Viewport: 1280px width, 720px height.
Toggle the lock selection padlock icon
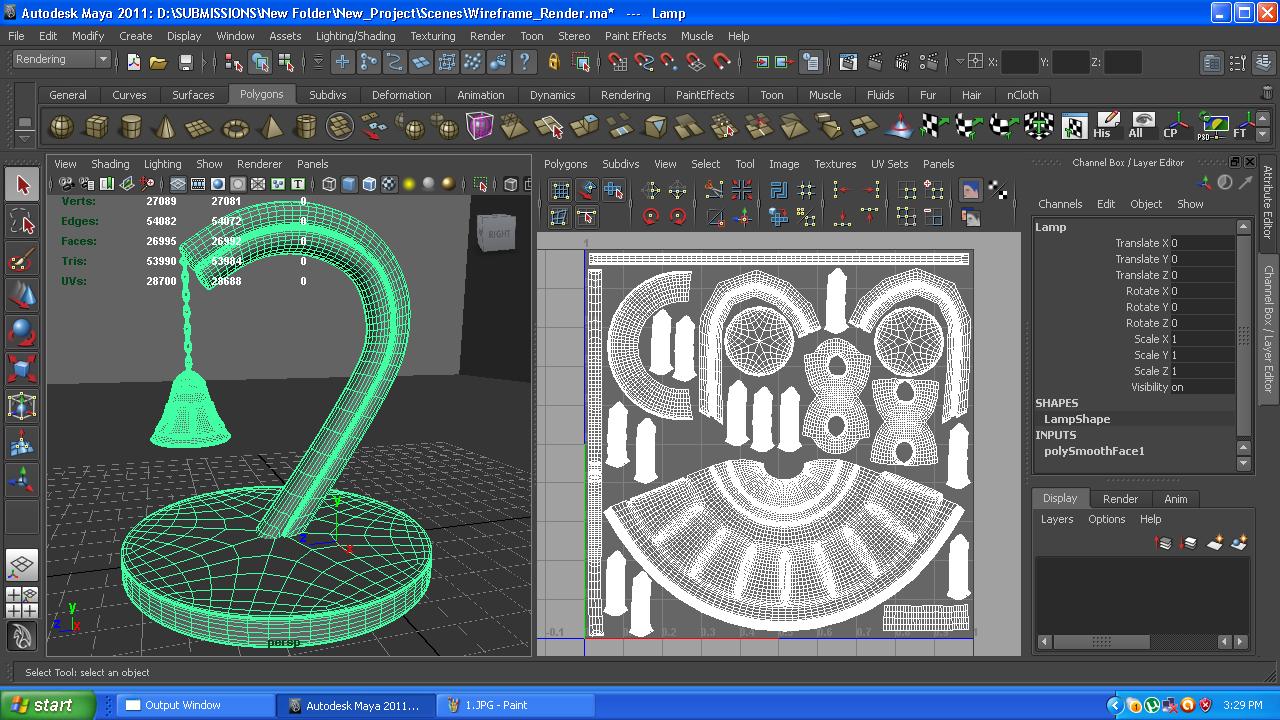point(554,62)
